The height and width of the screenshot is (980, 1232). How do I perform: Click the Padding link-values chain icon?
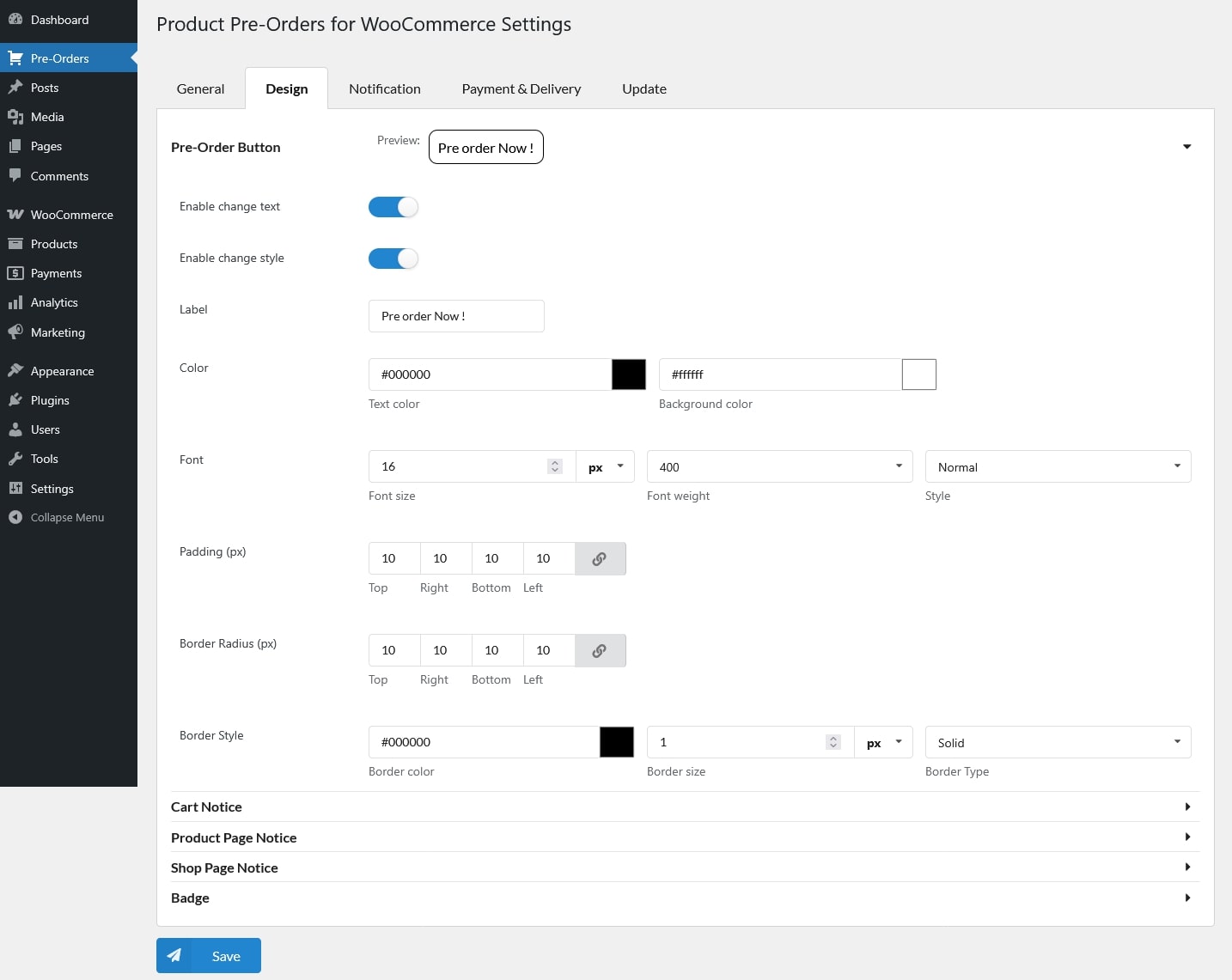600,558
